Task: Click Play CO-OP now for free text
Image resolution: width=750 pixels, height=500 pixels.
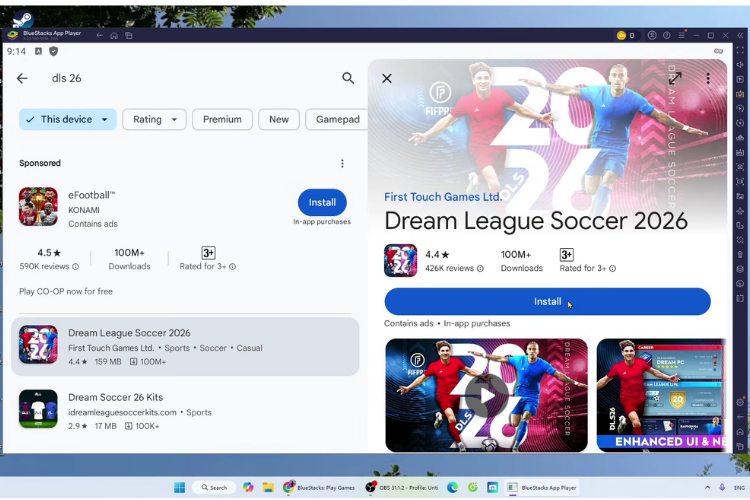Action: click(x=66, y=291)
